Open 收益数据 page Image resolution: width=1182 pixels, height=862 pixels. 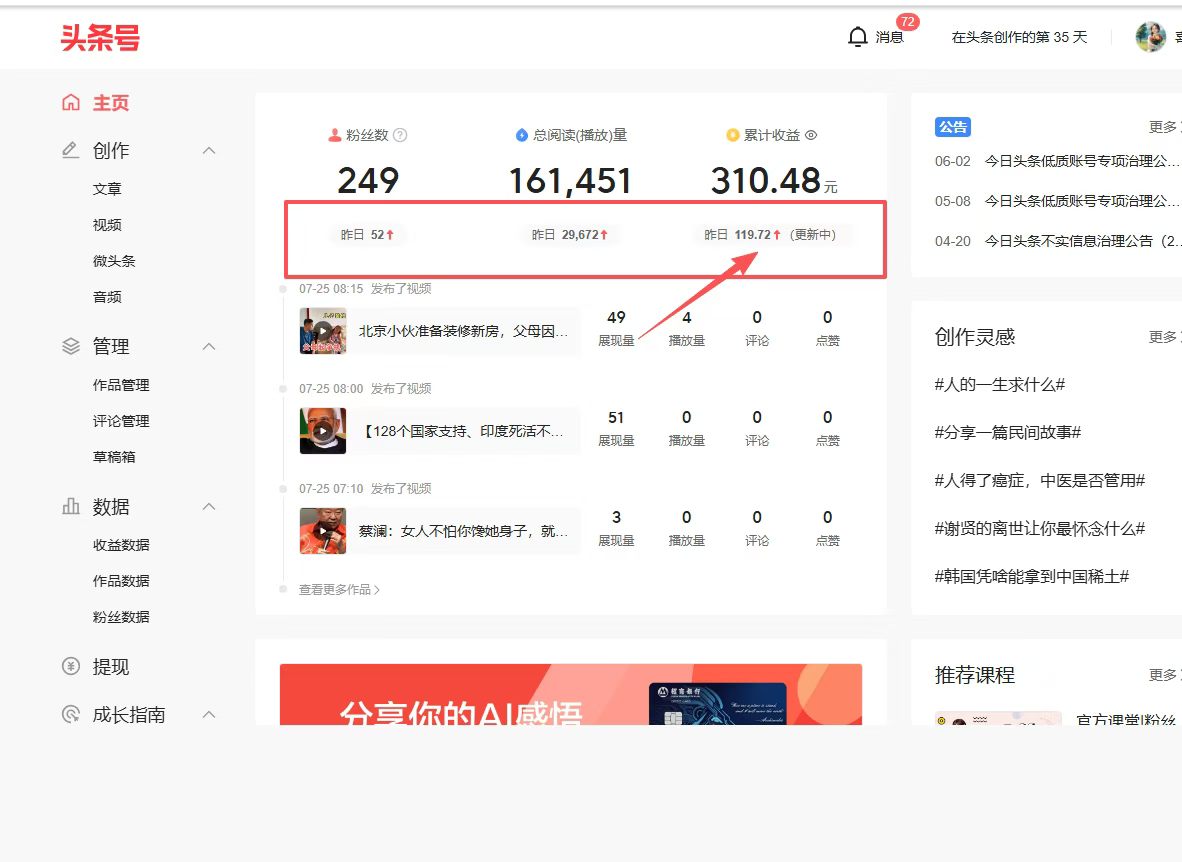[121, 545]
